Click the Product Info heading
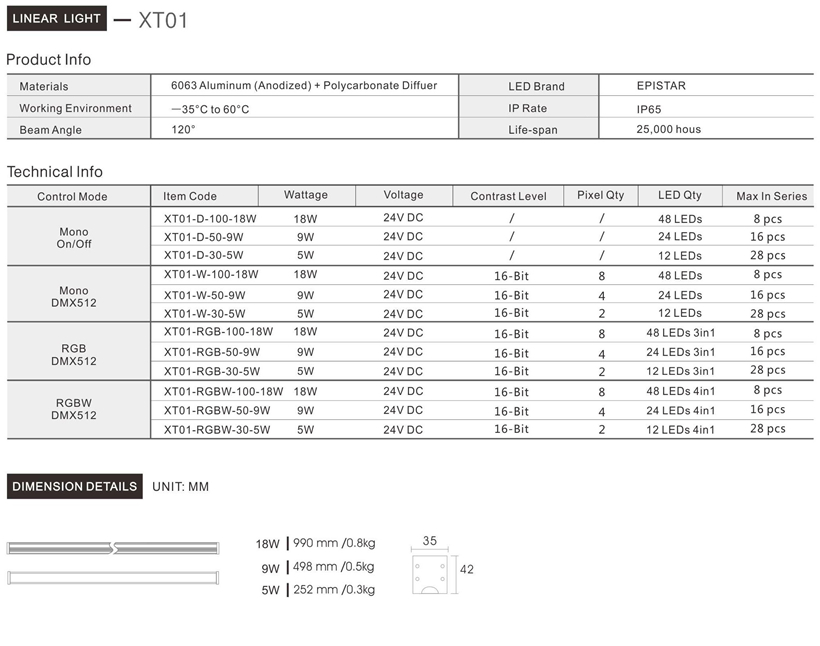This screenshot has width=820, height=646. point(48,60)
